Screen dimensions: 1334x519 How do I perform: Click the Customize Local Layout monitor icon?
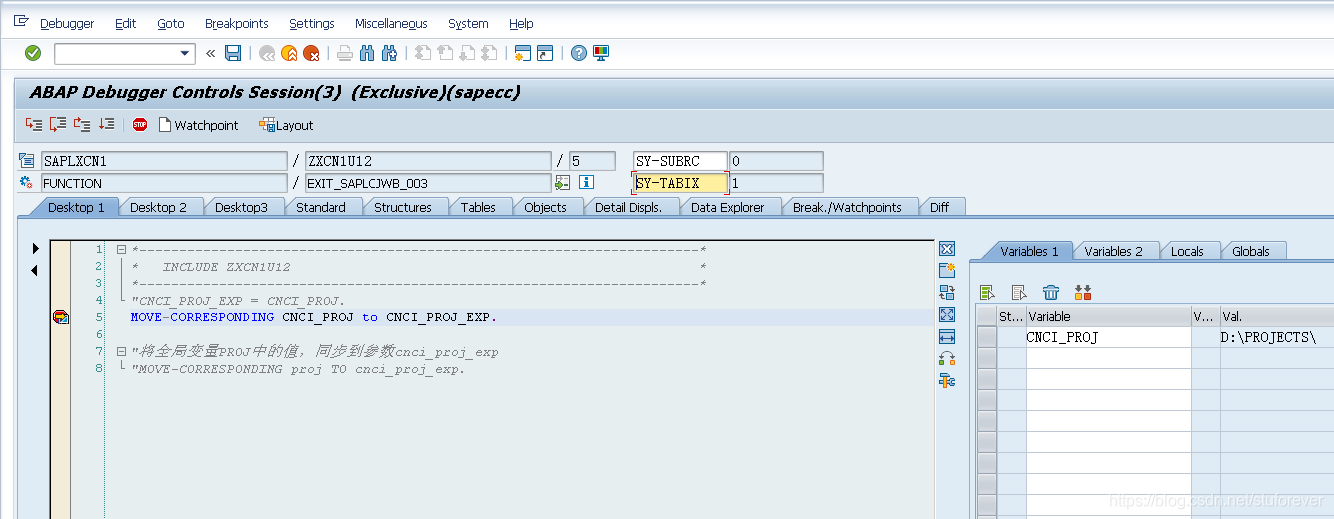[601, 53]
